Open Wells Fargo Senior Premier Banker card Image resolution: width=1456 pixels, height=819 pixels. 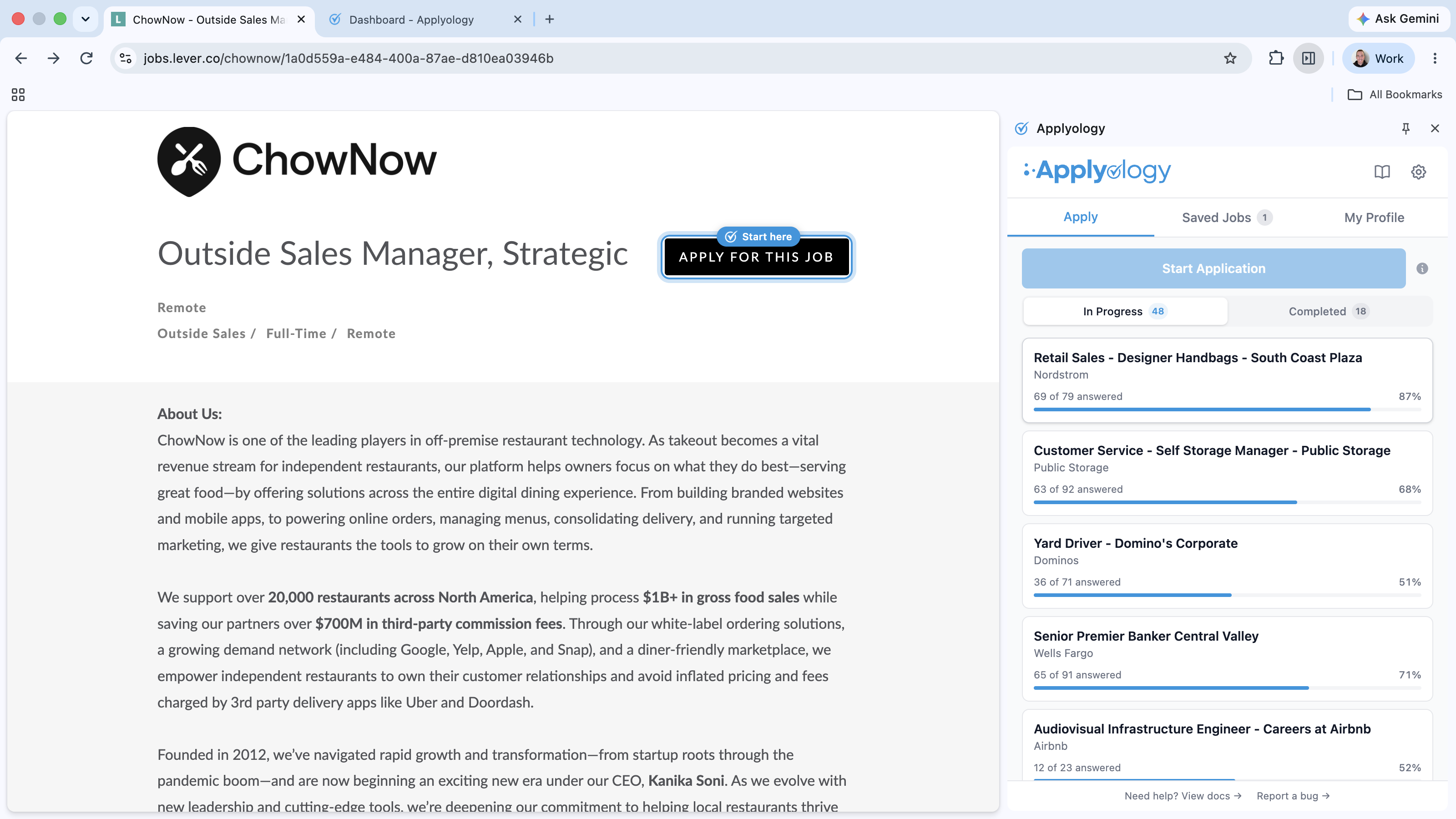[x=1227, y=658]
